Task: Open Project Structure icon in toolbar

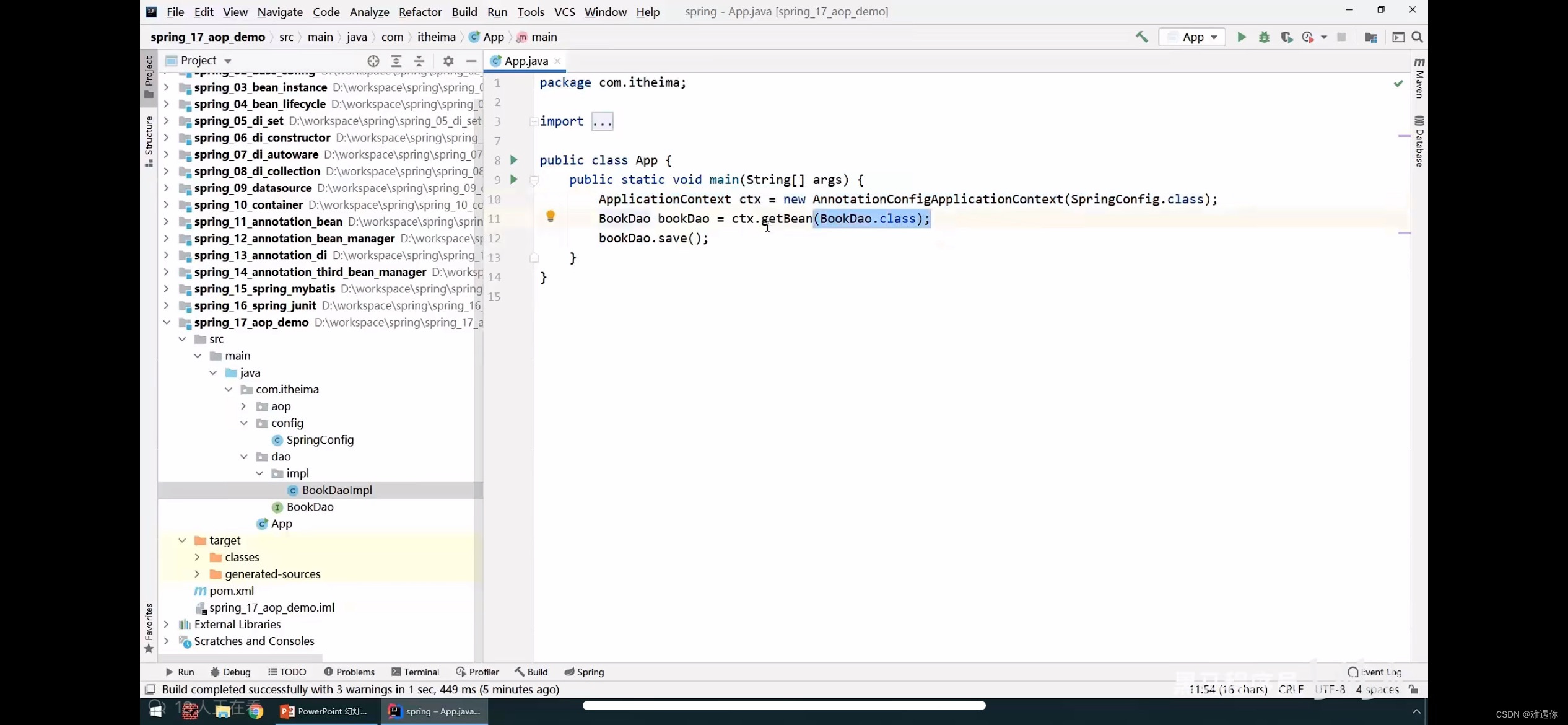Action: pos(1370,37)
